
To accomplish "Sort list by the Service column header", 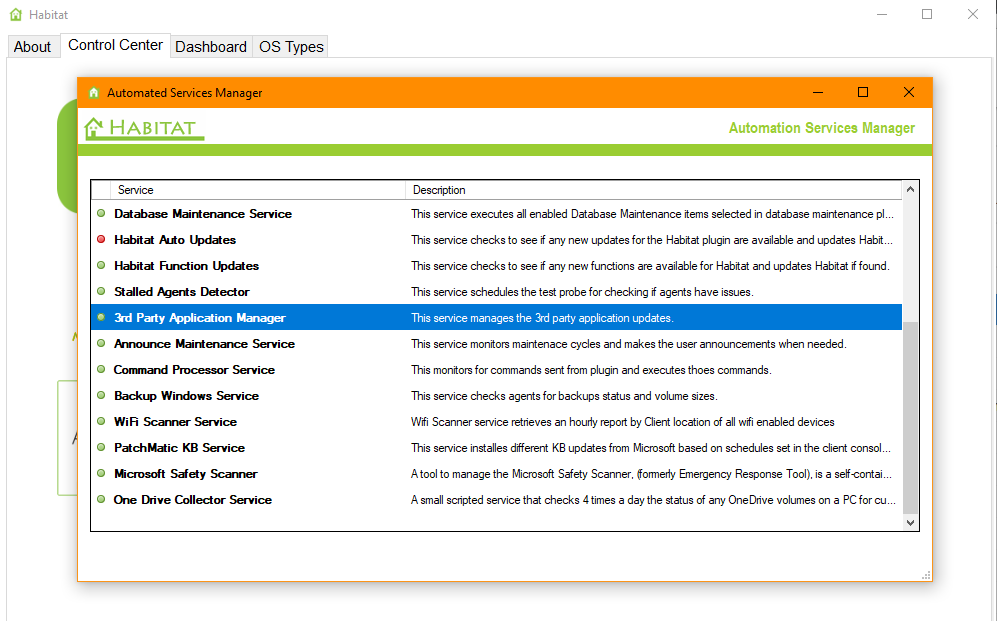I will click(x=258, y=190).
